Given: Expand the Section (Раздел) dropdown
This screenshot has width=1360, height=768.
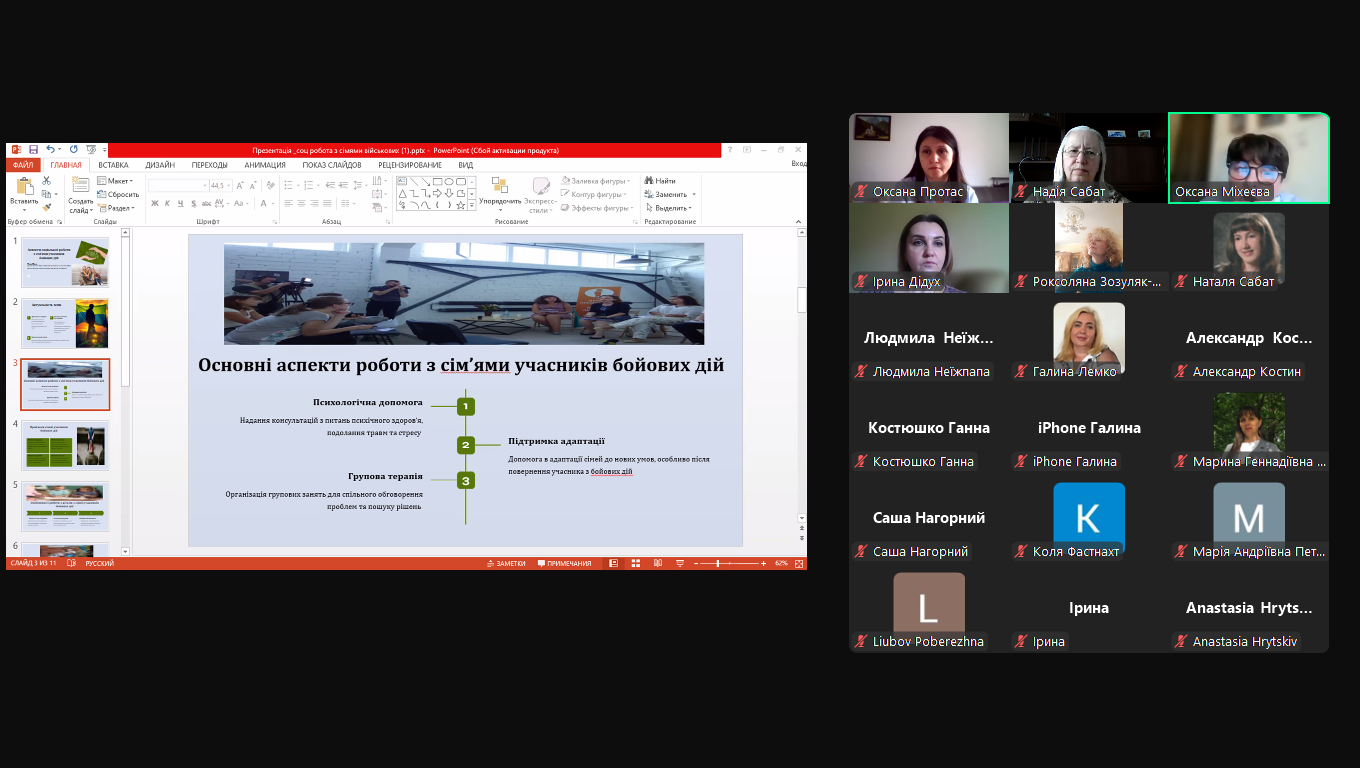Looking at the screenshot, I should [x=119, y=208].
